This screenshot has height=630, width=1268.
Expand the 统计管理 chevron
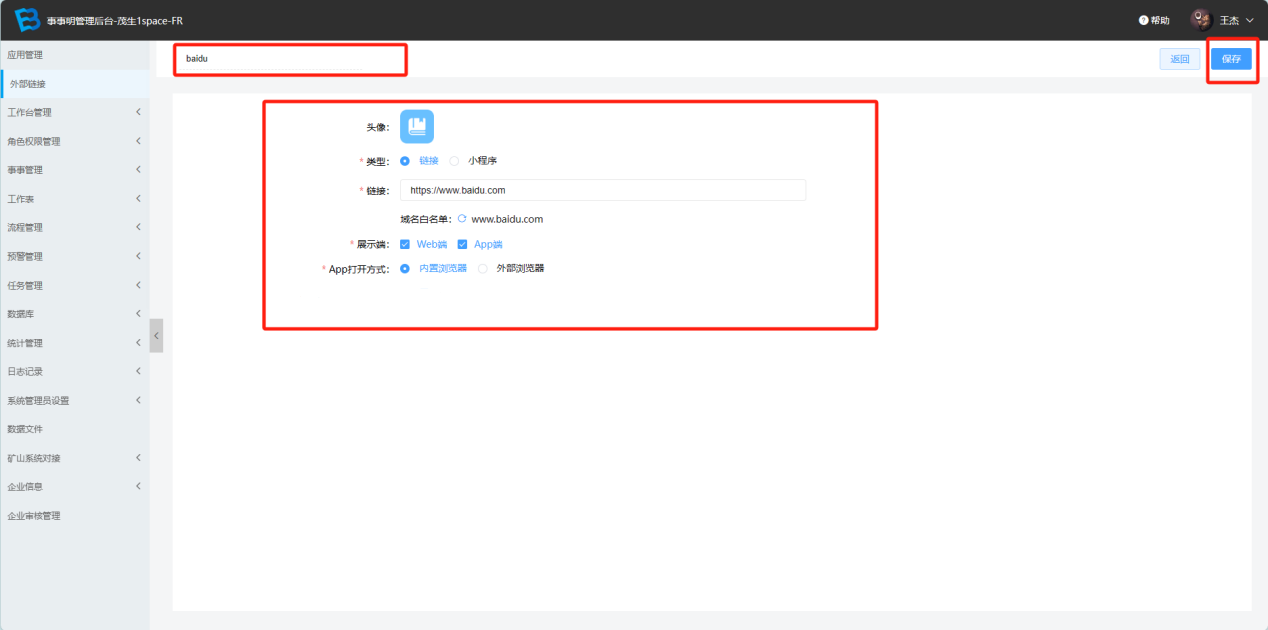click(x=138, y=342)
